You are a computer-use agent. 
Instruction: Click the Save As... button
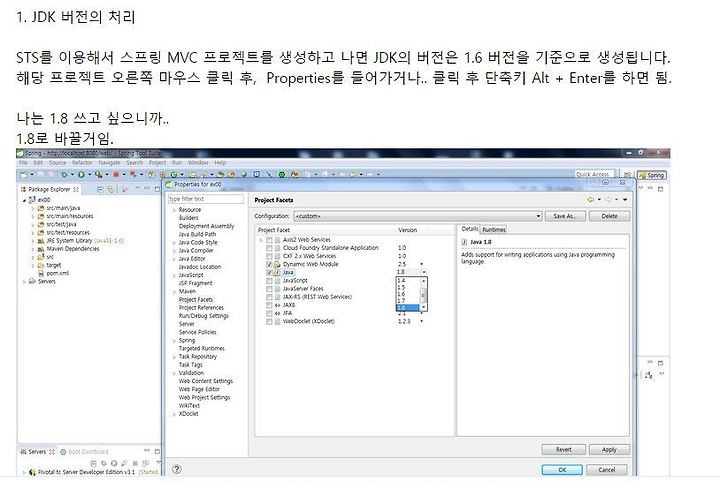[565, 216]
